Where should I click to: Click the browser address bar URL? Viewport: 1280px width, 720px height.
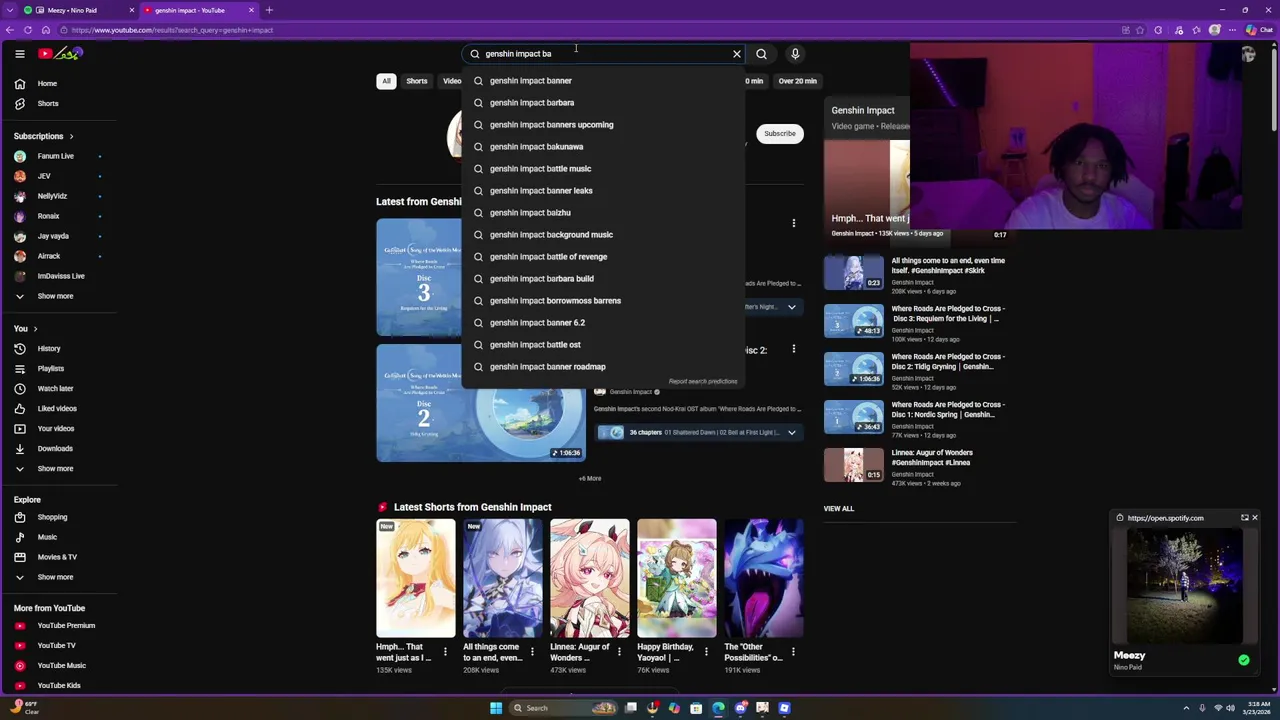coord(172,30)
